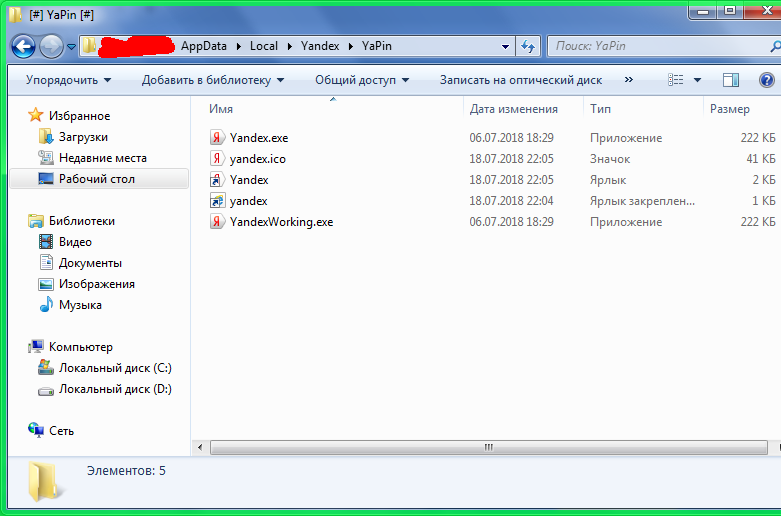
Task: Click Избранное star icon in sidebar
Action: coord(35,115)
